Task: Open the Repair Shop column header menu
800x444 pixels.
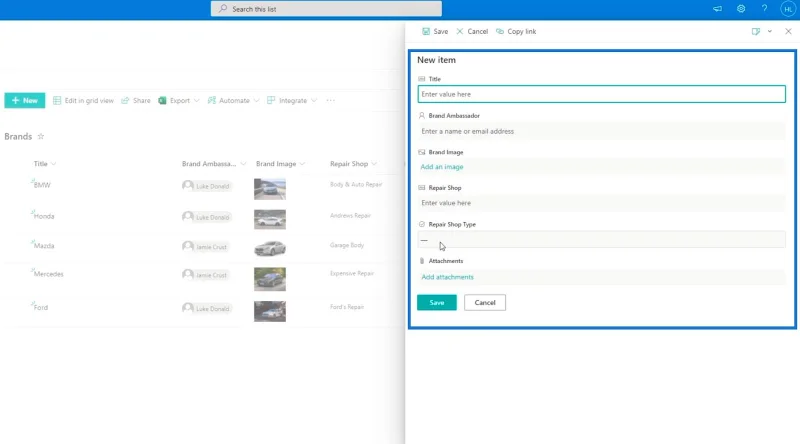Action: (x=353, y=164)
